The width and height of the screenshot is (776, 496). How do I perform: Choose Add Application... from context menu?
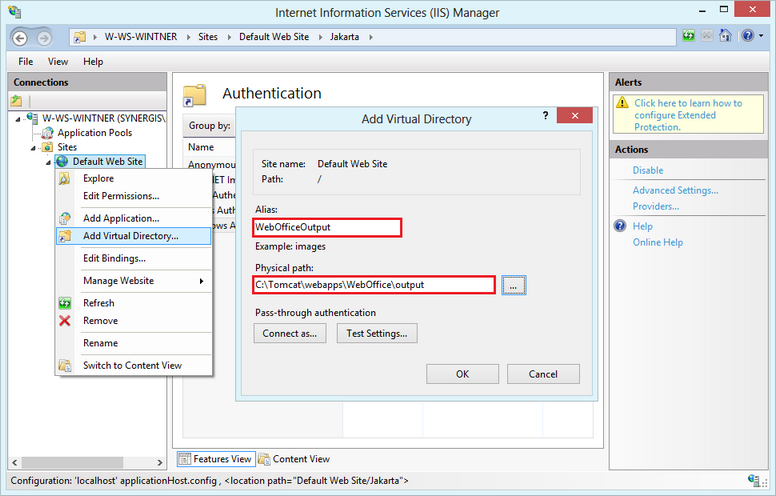click(x=134, y=218)
